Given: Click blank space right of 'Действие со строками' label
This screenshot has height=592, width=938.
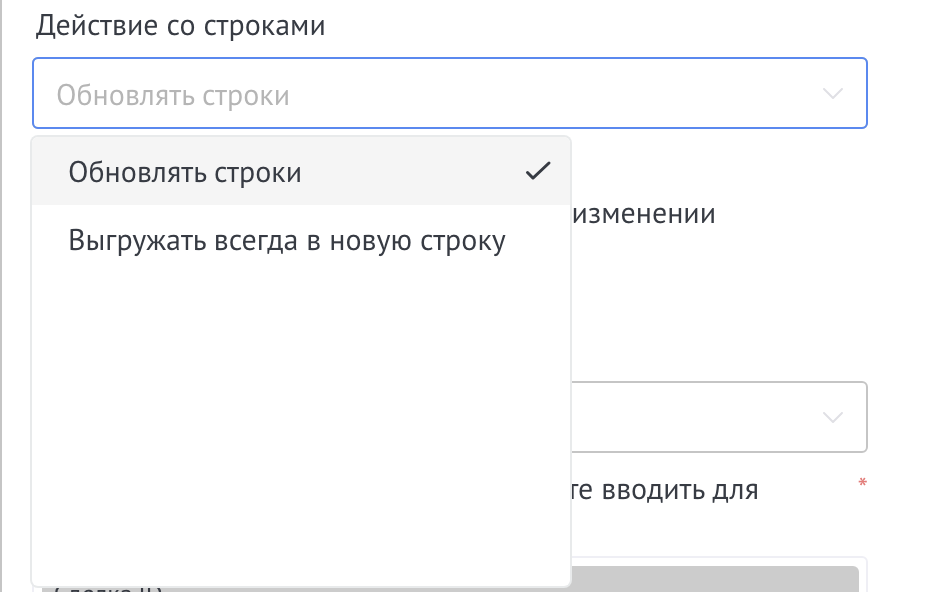Looking at the screenshot, I should click(600, 26).
